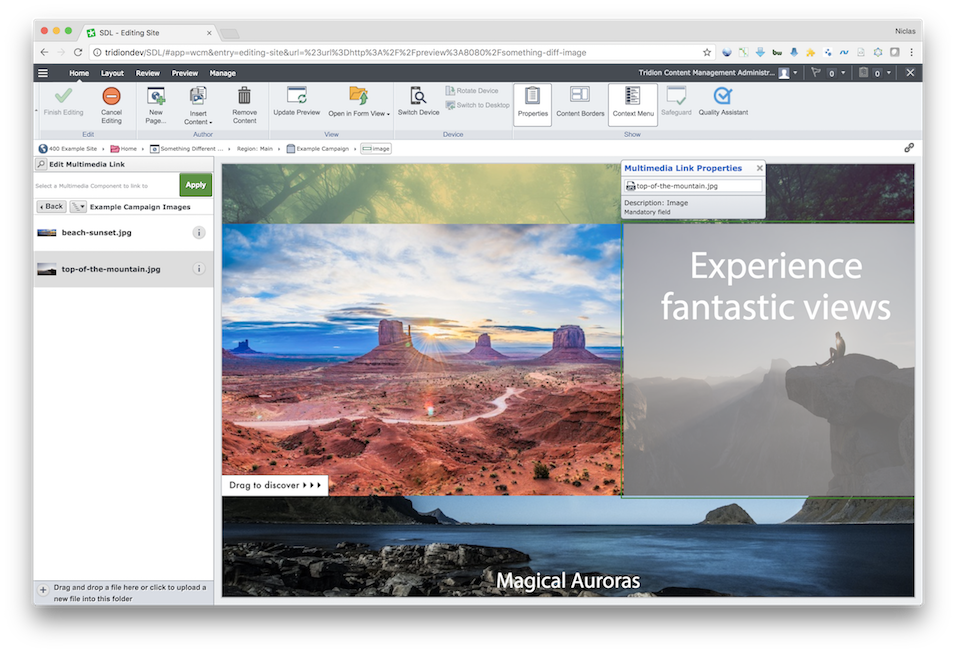Go Back in the image folder
Image resolution: width=956 pixels, height=653 pixels.
(x=51, y=207)
